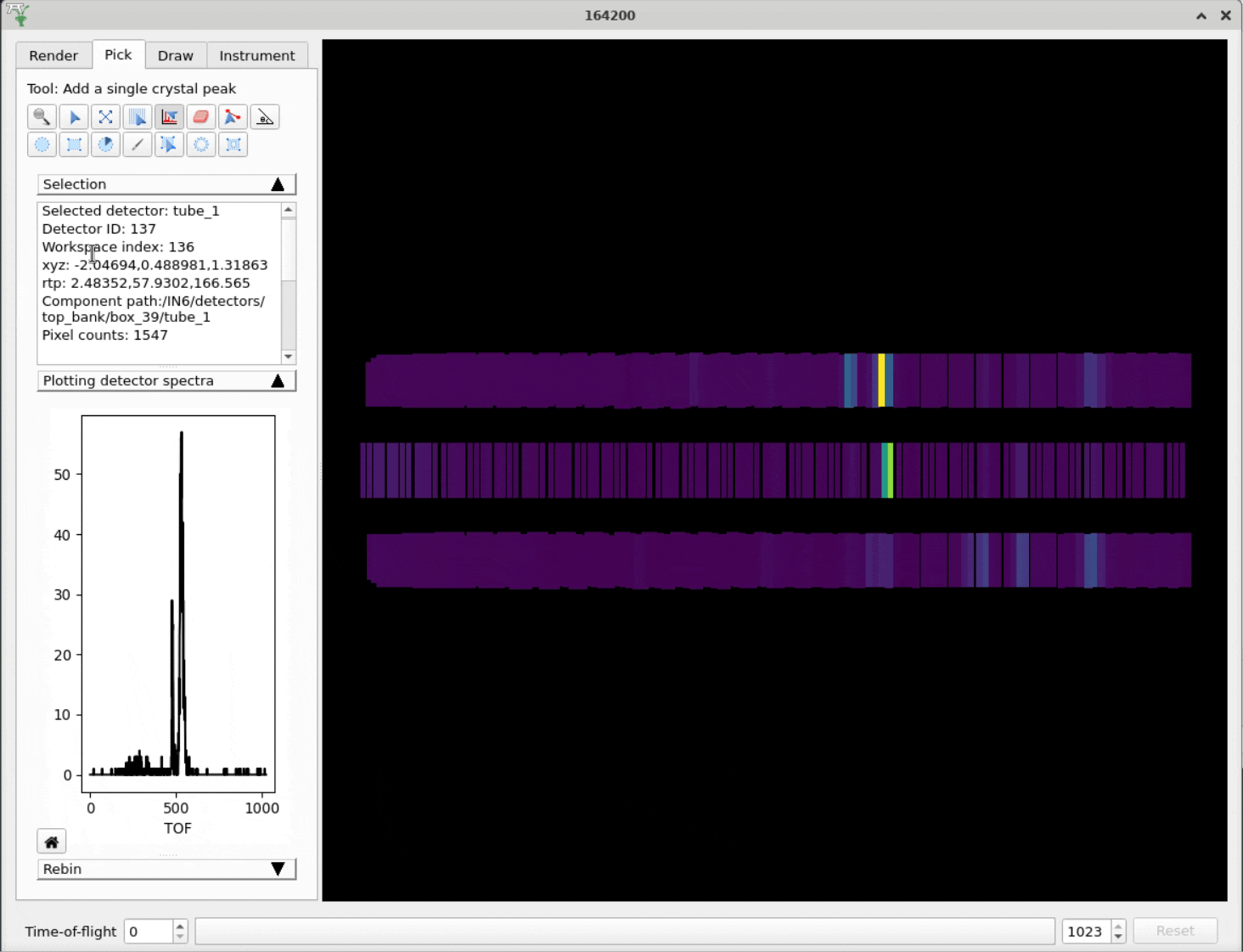Pick the tube selection tool
This screenshot has width=1243, height=952.
tap(138, 117)
